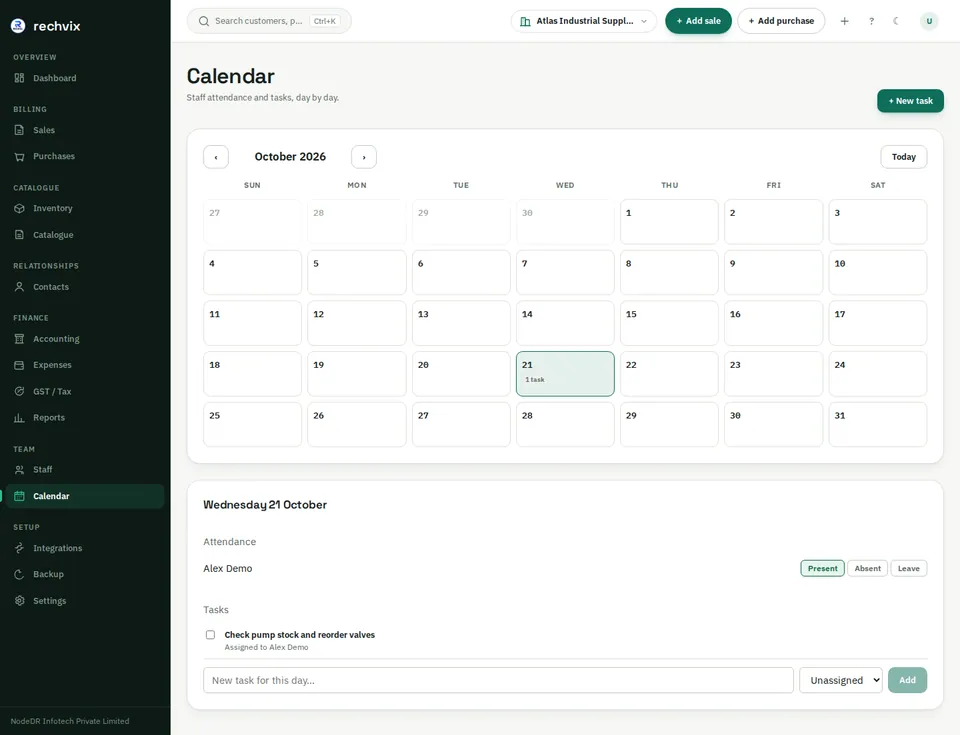960x735 pixels.
Task: Select October 31 calendar day
Action: point(878,424)
